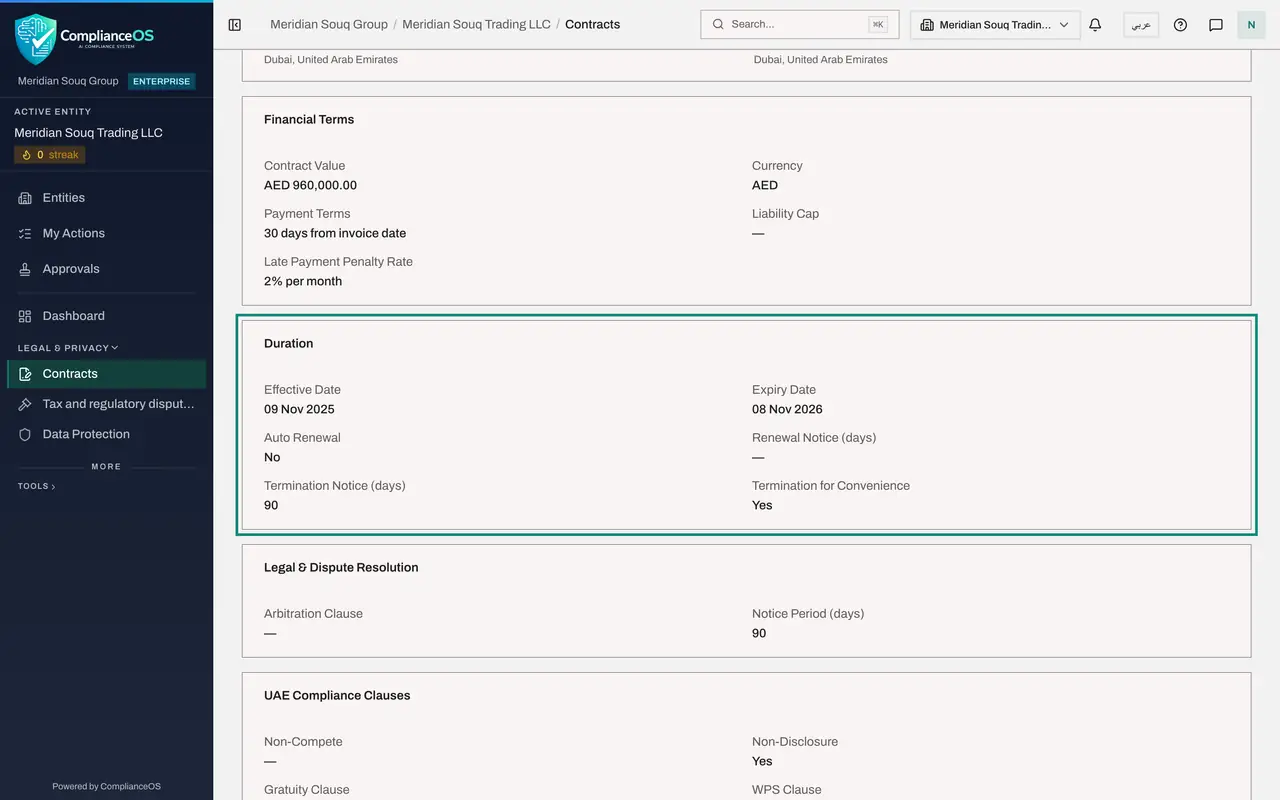The height and width of the screenshot is (800, 1280).
Task: Click the streak flame icon
Action: tap(27, 155)
